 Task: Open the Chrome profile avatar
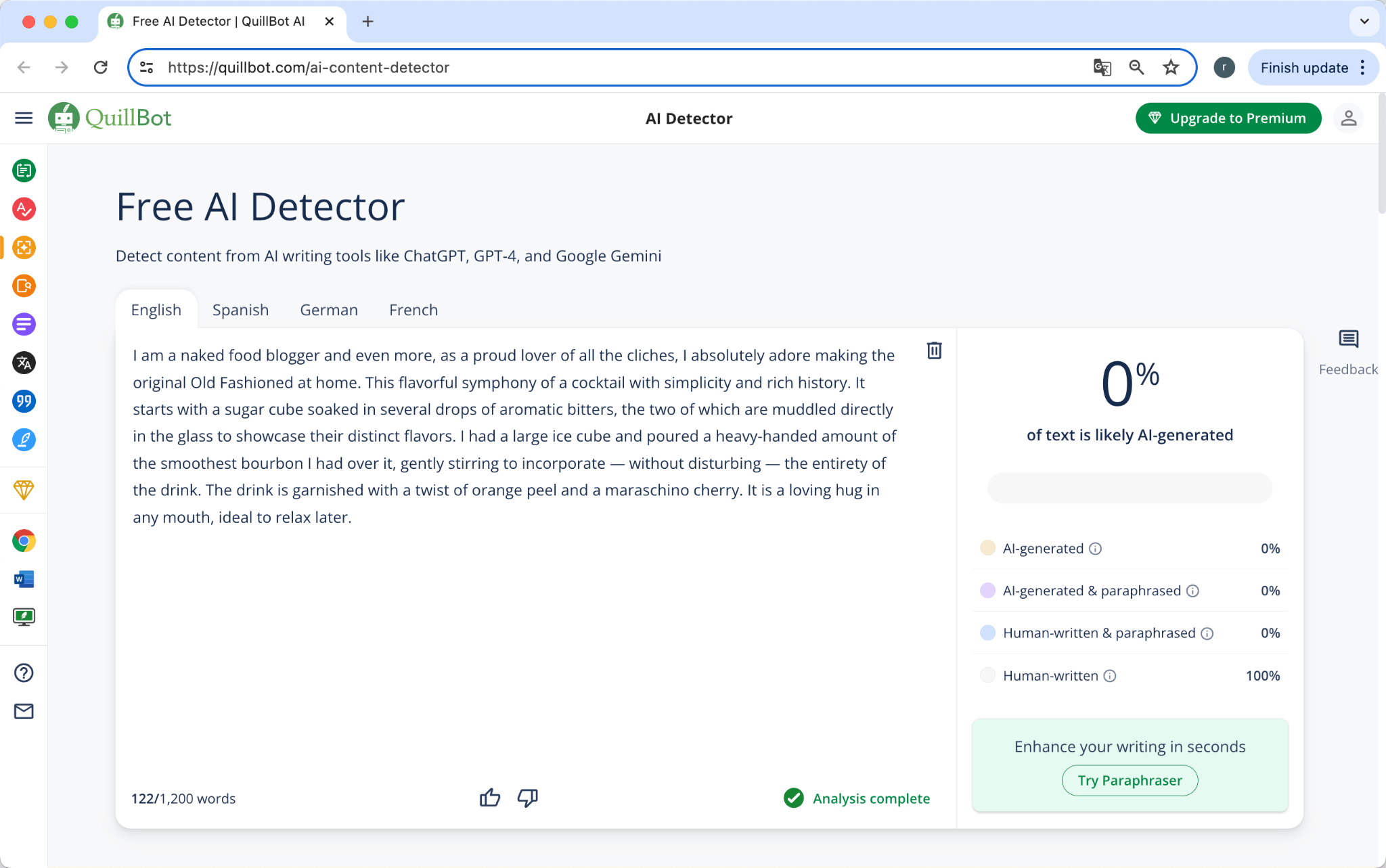(1224, 68)
